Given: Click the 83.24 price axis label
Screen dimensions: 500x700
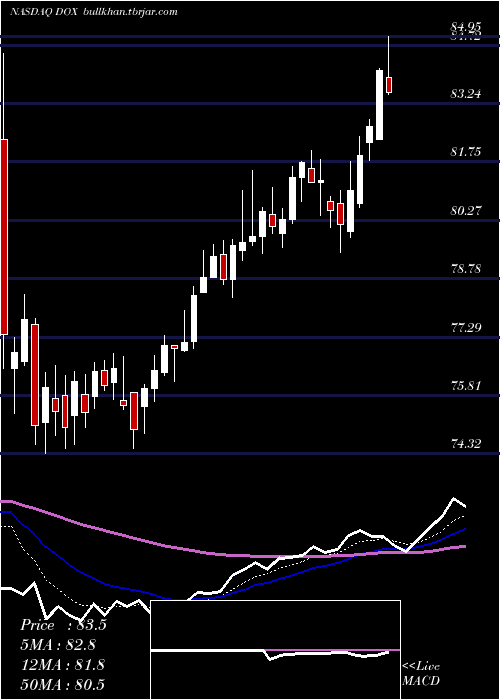Looking at the screenshot, I should (467, 94).
